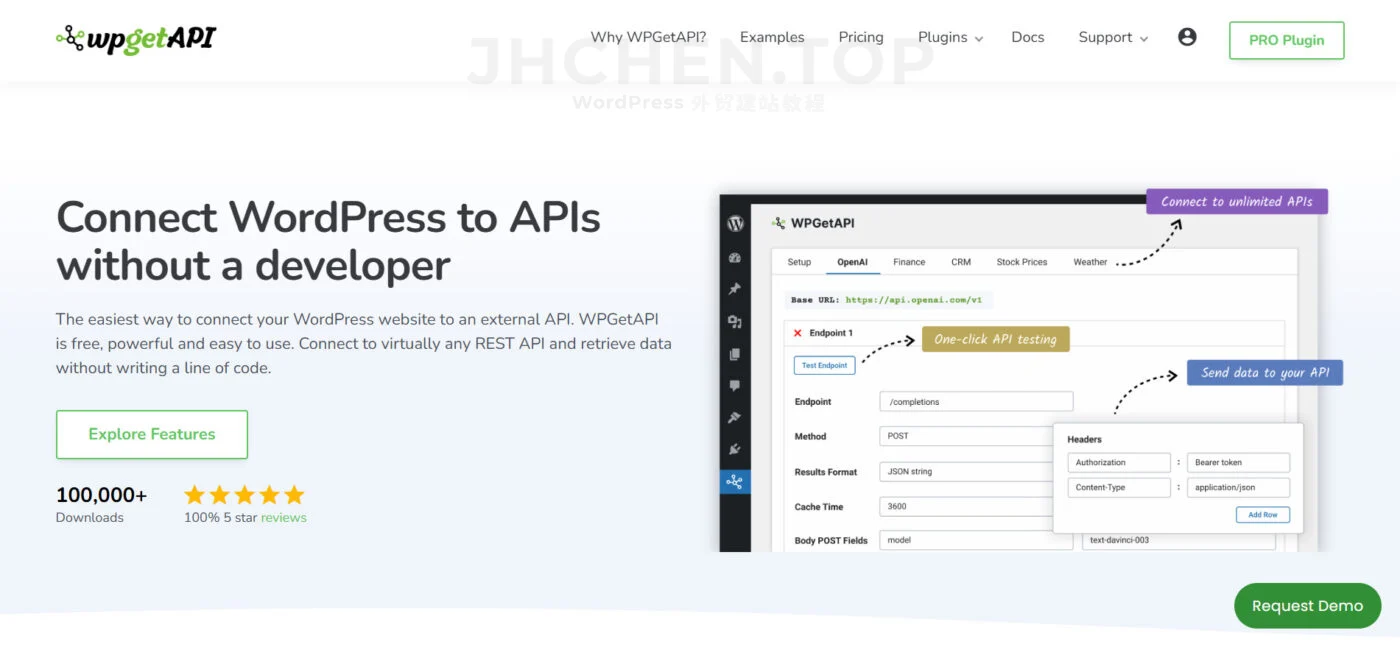Image resolution: width=1400 pixels, height=647 pixels.
Task: Switch to the Setup tab
Action: coord(799,262)
